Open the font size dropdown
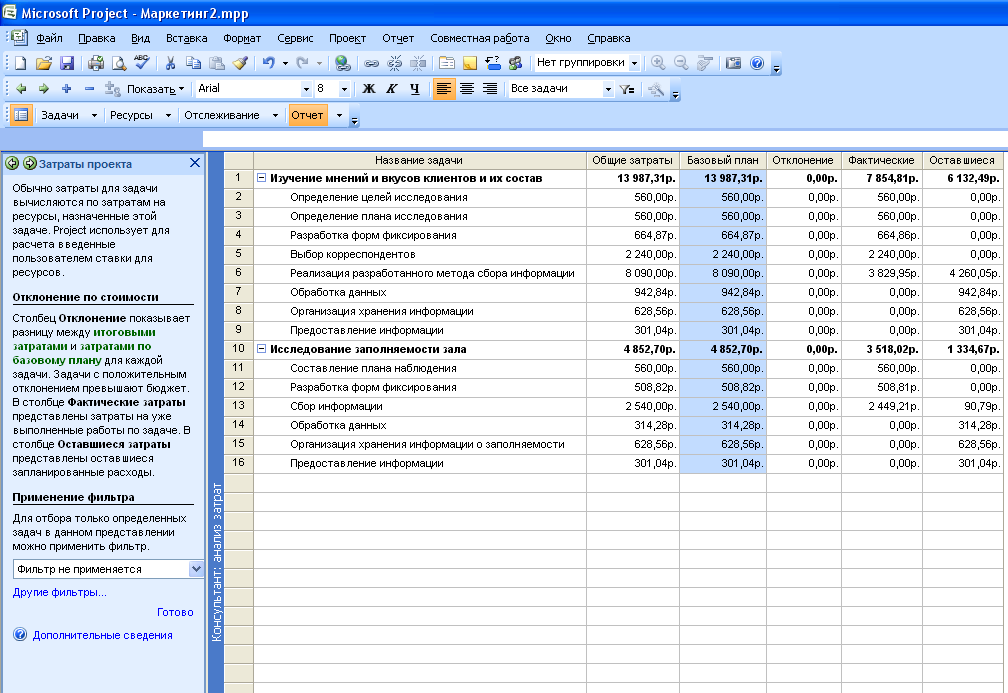Viewport: 1008px width, 693px height. [x=344, y=89]
